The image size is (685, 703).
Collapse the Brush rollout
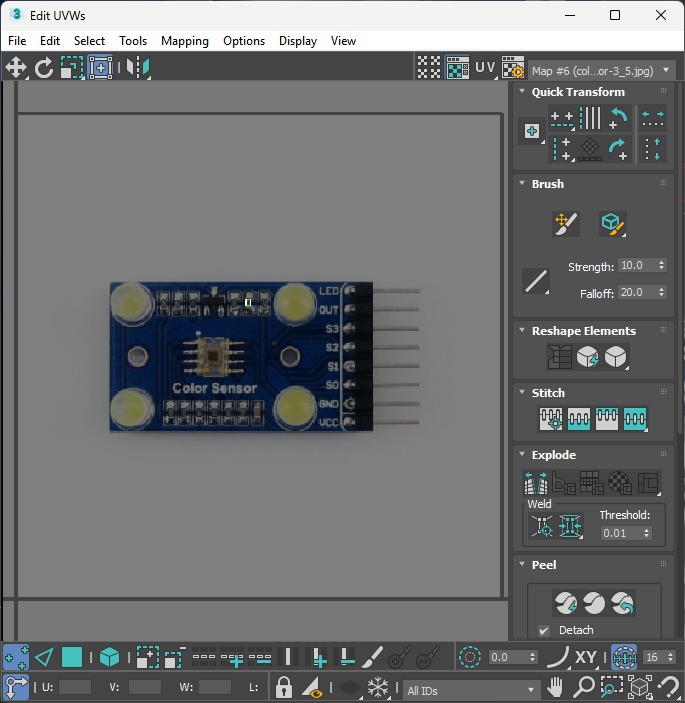[522, 183]
